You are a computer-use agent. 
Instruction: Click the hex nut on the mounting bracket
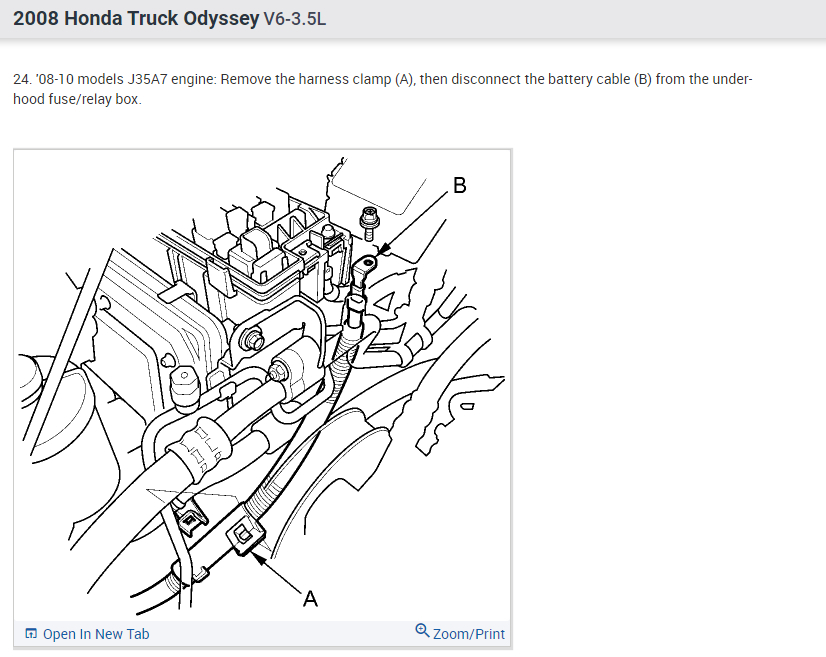pos(253,340)
